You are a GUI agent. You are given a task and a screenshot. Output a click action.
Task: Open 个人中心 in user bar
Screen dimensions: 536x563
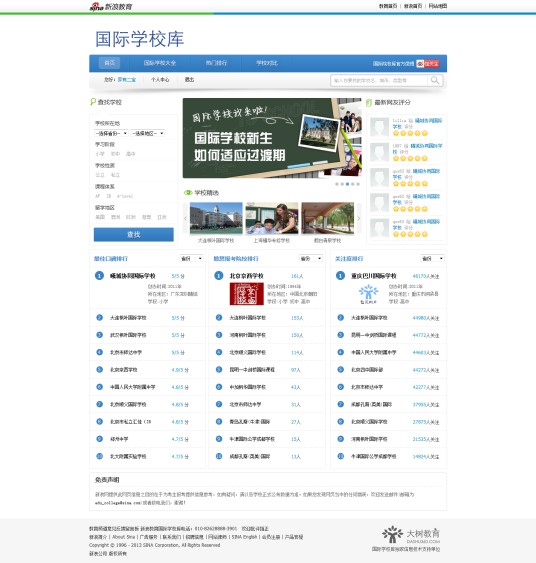tap(160, 80)
